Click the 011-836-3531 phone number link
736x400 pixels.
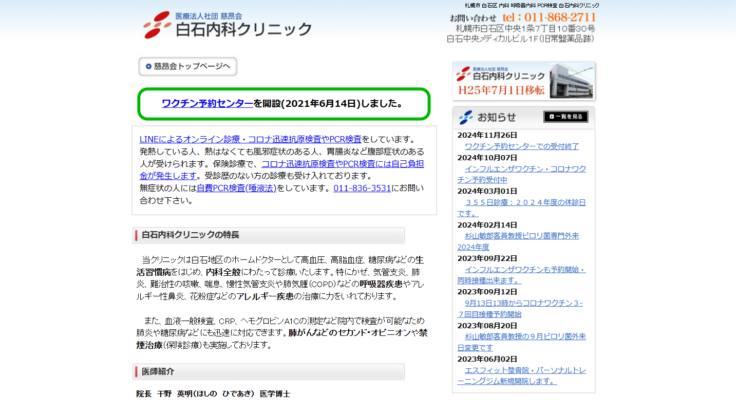click(362, 187)
